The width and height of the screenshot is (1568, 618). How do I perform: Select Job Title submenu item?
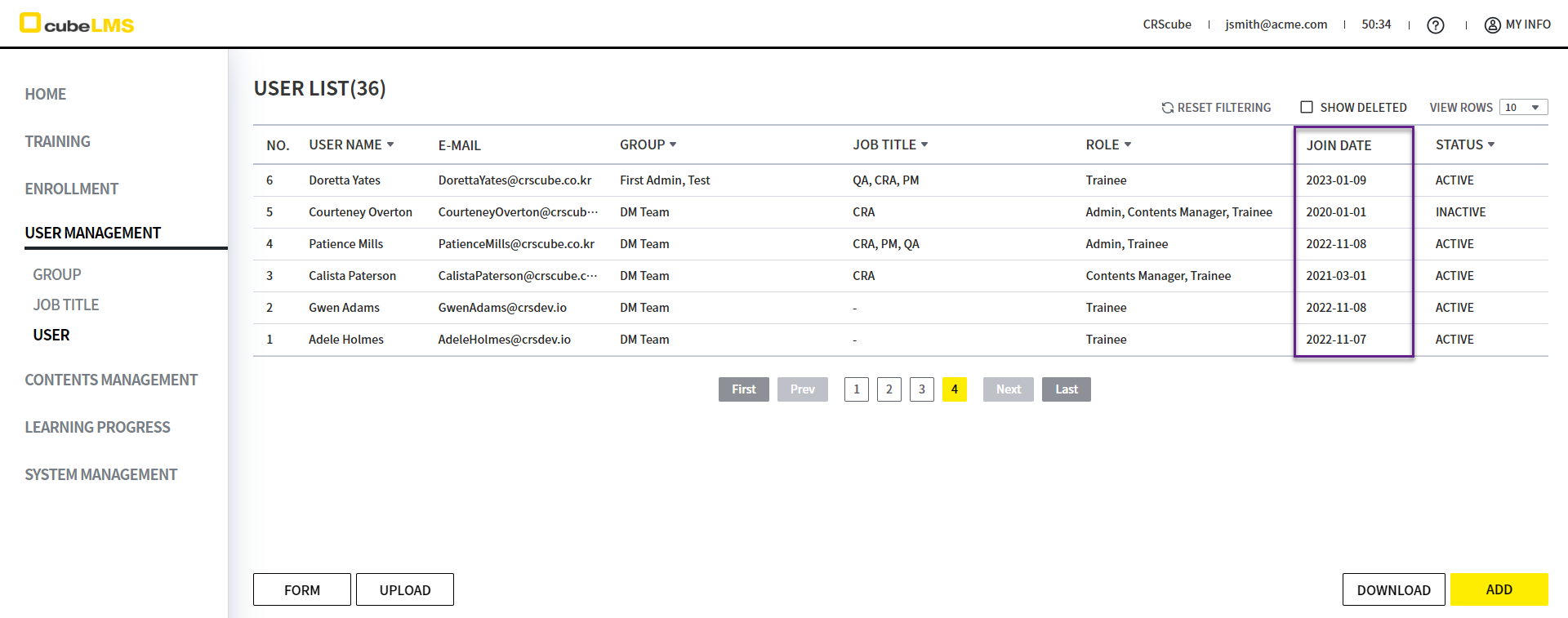65,305
